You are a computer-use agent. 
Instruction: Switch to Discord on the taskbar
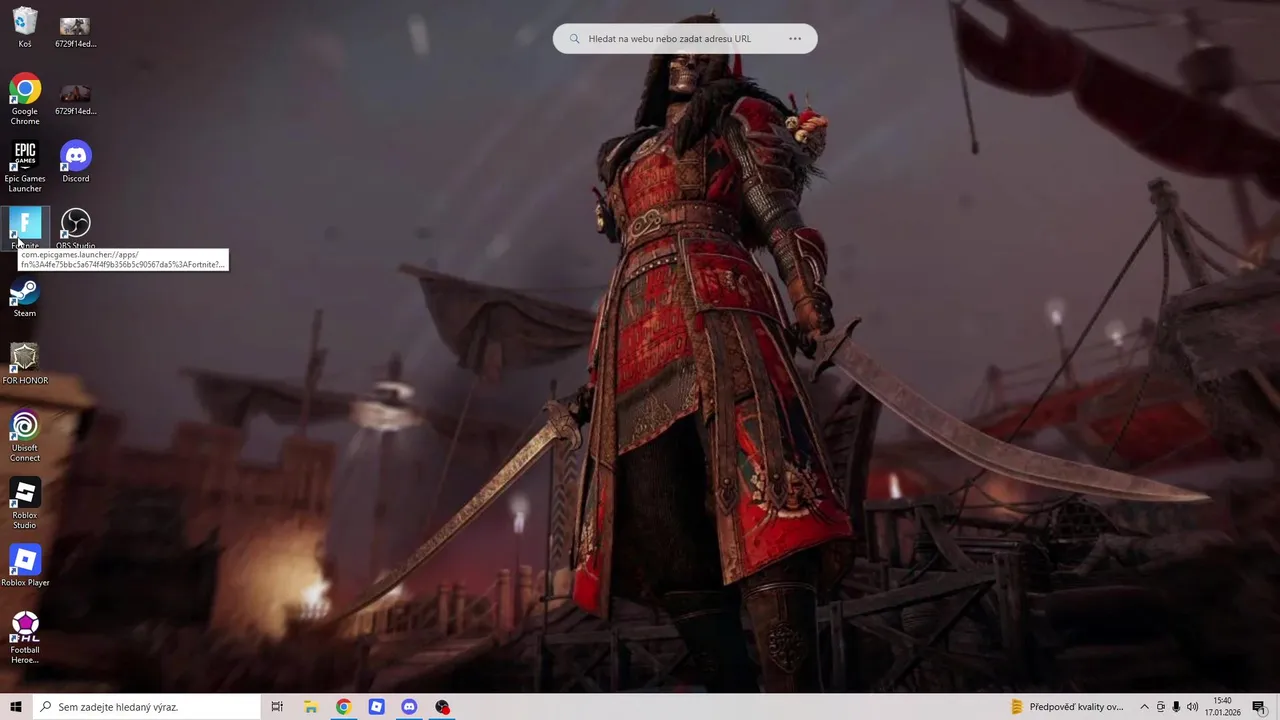[x=409, y=707]
